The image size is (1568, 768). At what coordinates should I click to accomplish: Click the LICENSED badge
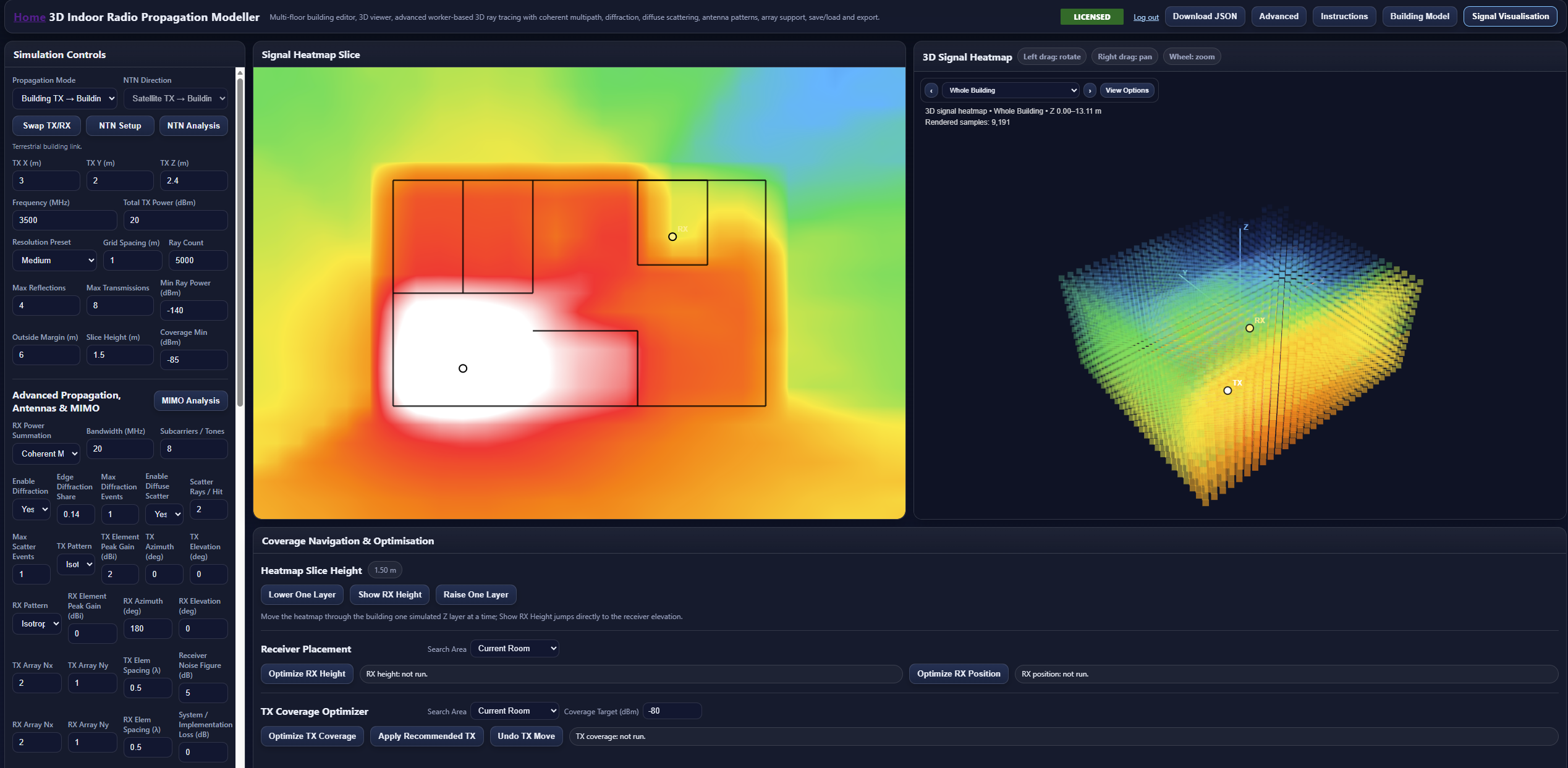1091,17
